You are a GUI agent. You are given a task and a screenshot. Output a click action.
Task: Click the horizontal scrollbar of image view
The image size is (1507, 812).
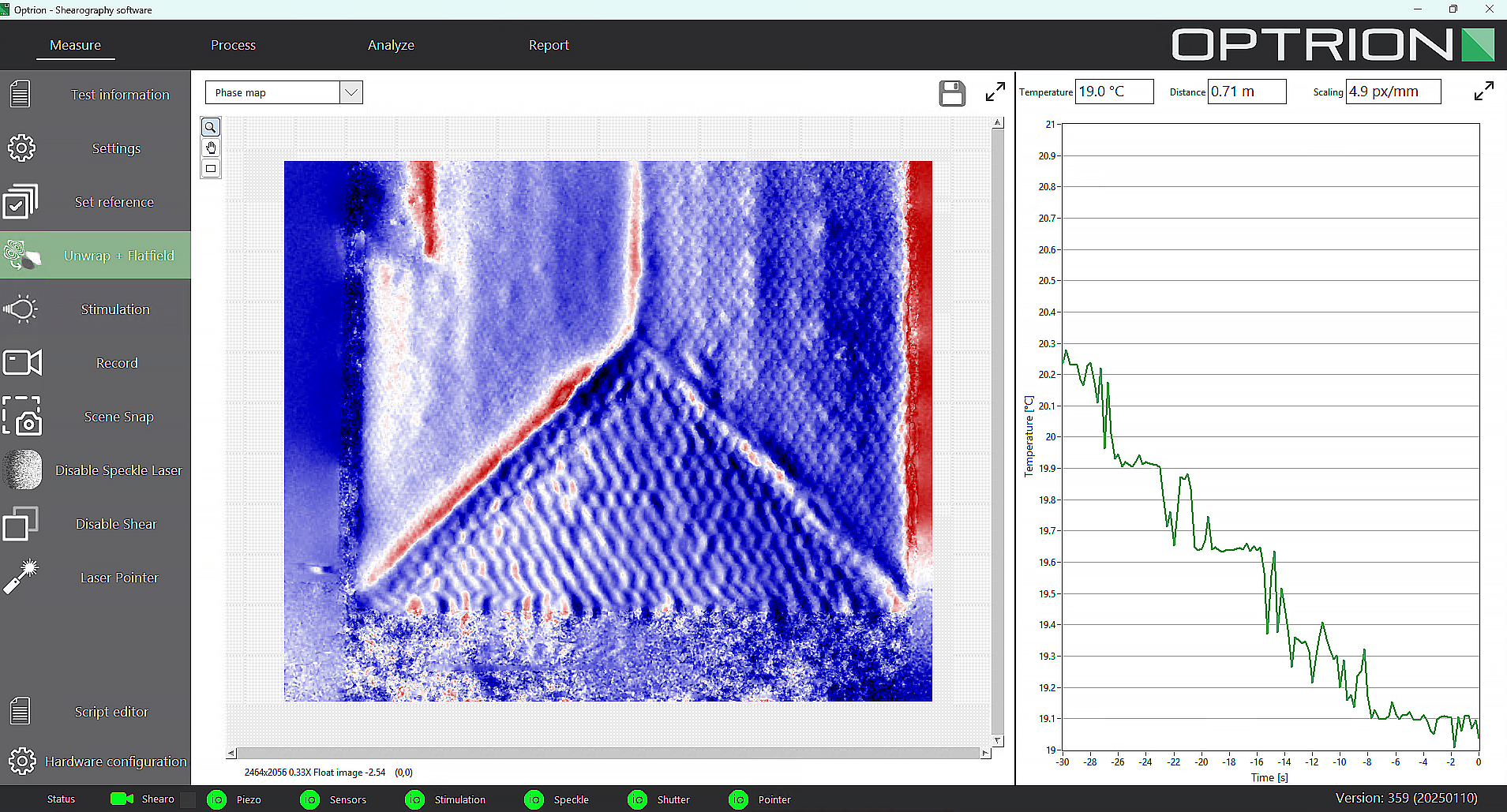coord(609,754)
